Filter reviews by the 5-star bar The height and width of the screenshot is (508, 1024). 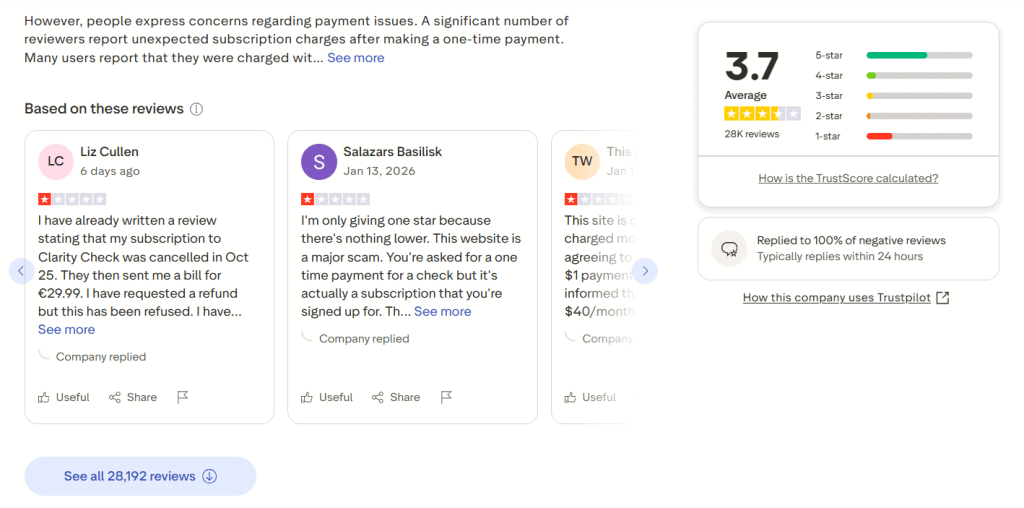click(919, 55)
